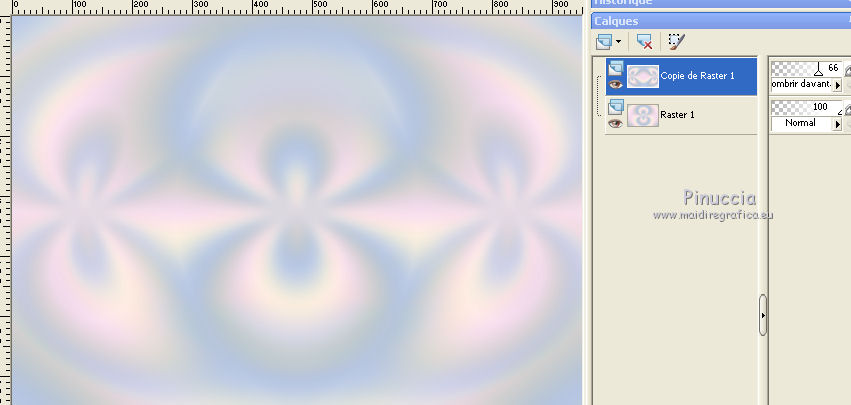This screenshot has width=851, height=405.
Task: Click the layer link toggle next to opacity 100
Action: click(x=847, y=108)
